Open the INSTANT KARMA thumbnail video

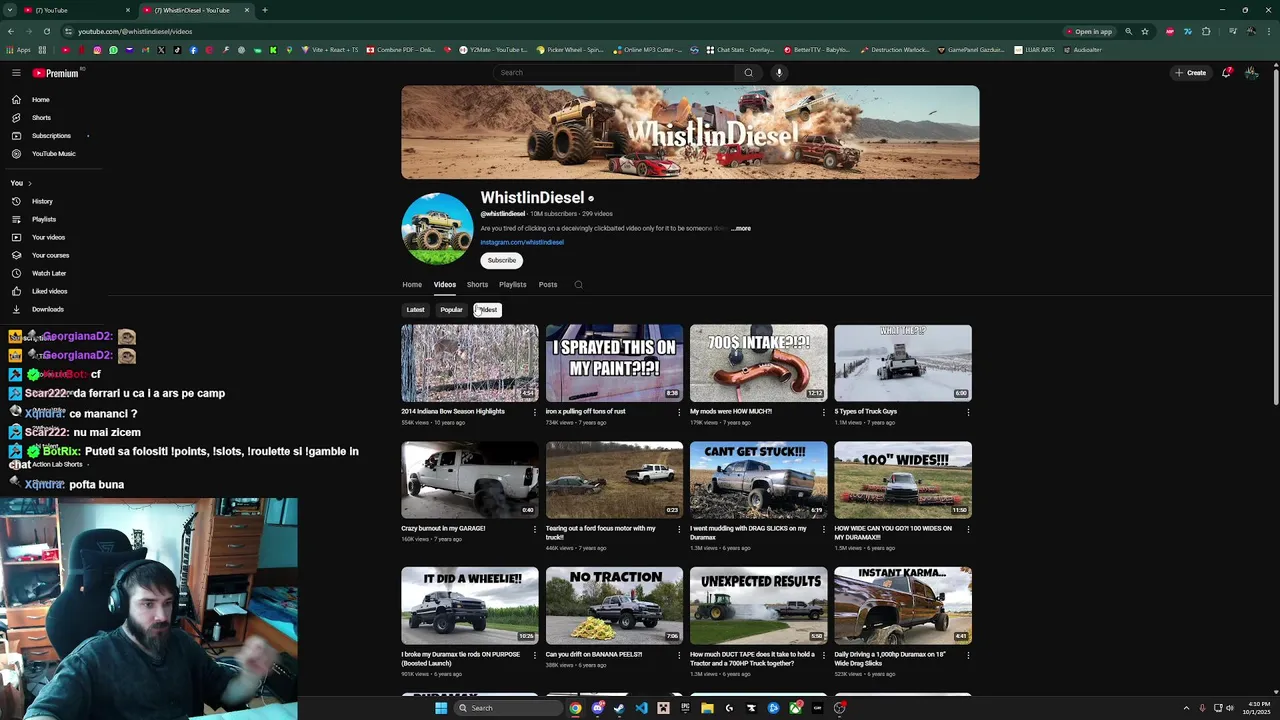click(x=903, y=606)
